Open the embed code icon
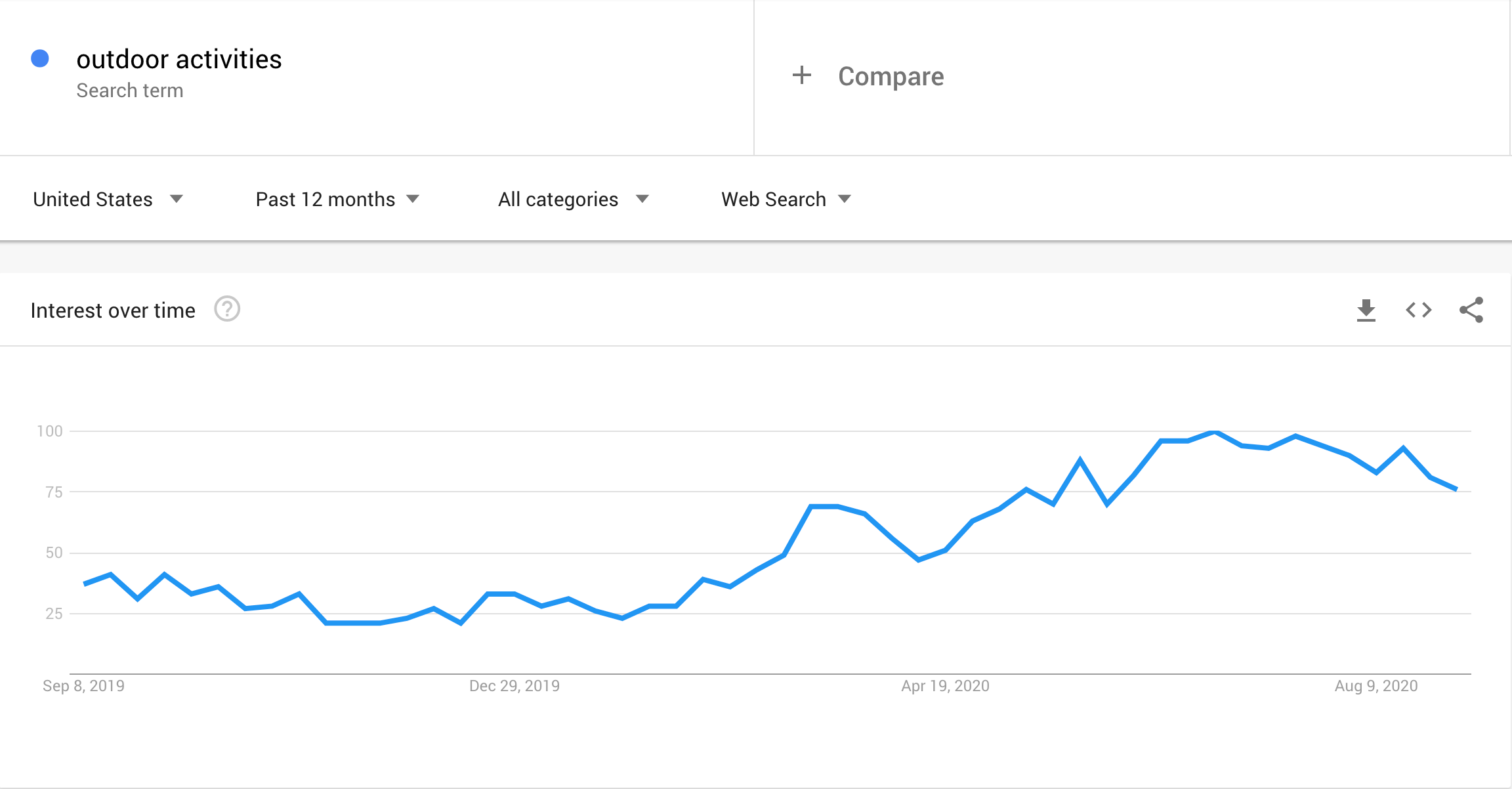The width and height of the screenshot is (1512, 789). (1418, 310)
